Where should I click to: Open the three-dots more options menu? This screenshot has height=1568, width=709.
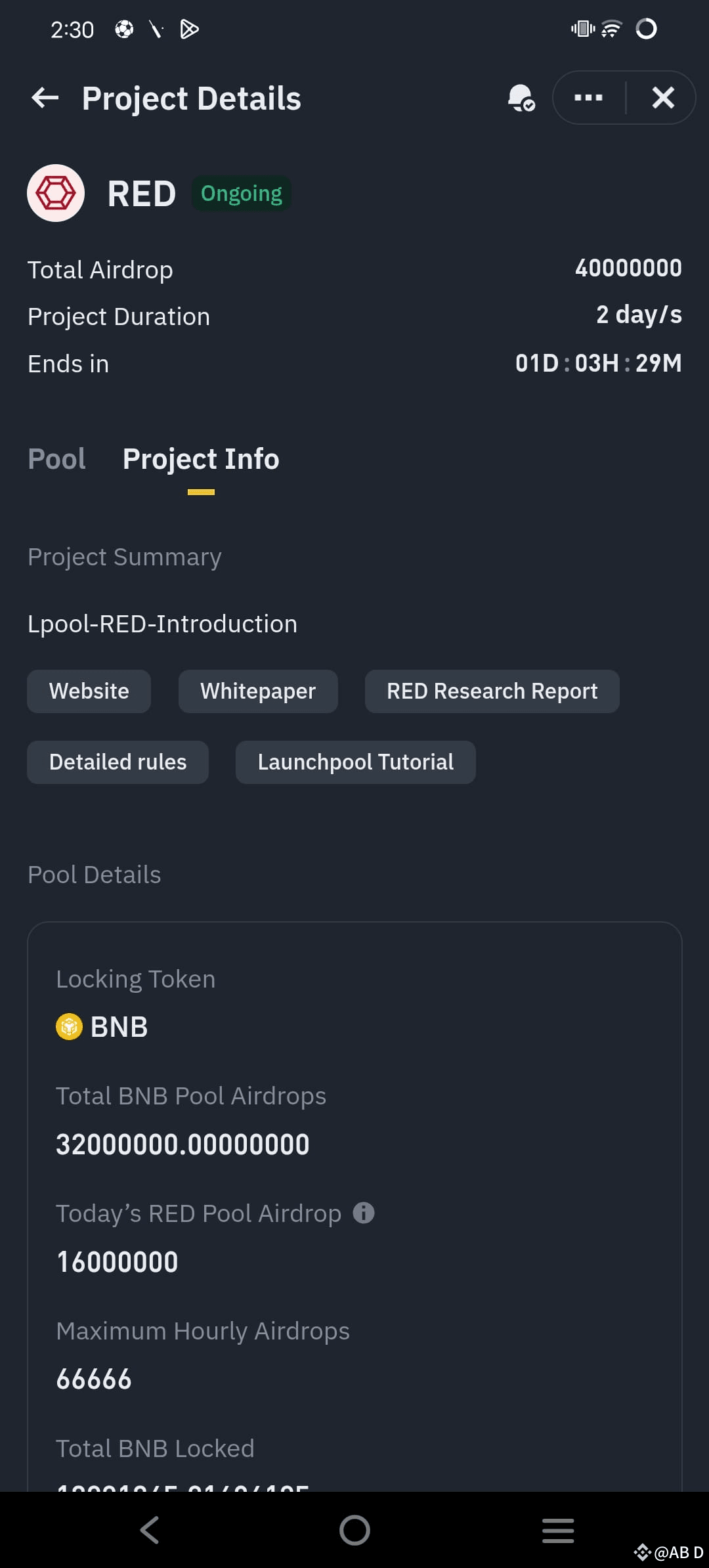tap(589, 98)
